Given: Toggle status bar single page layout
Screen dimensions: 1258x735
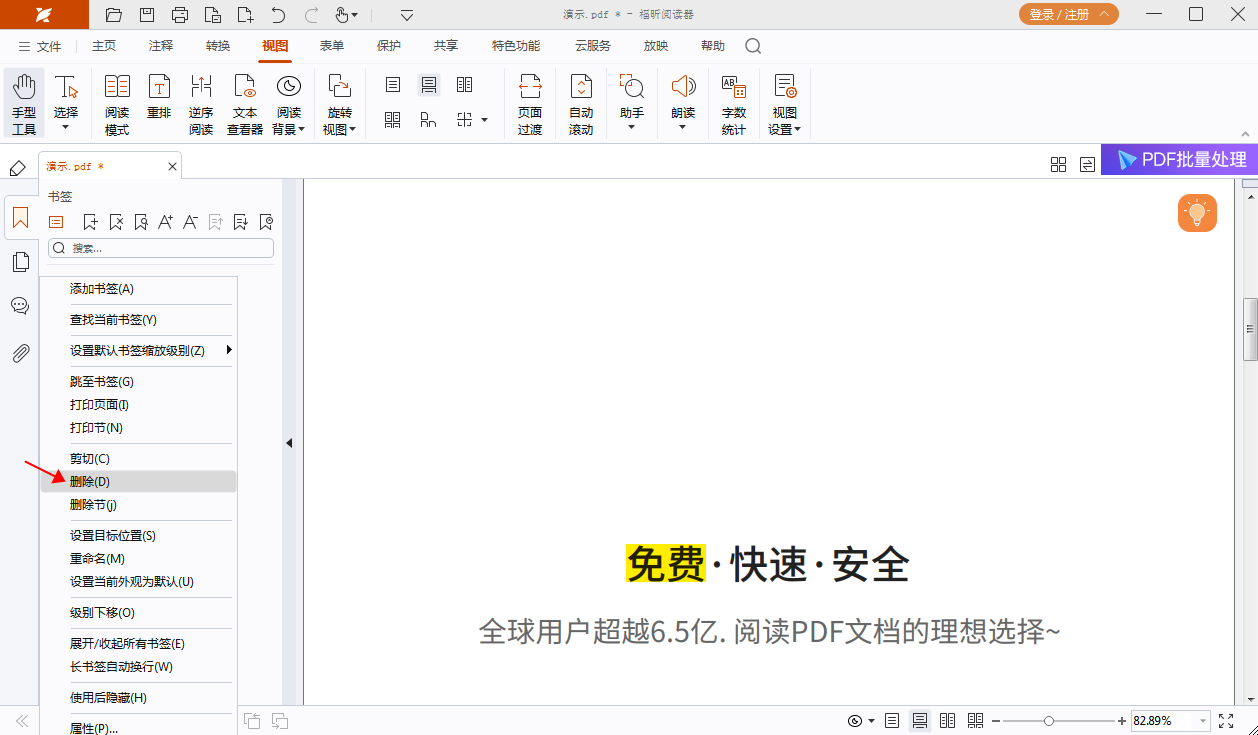Looking at the screenshot, I should pos(892,720).
